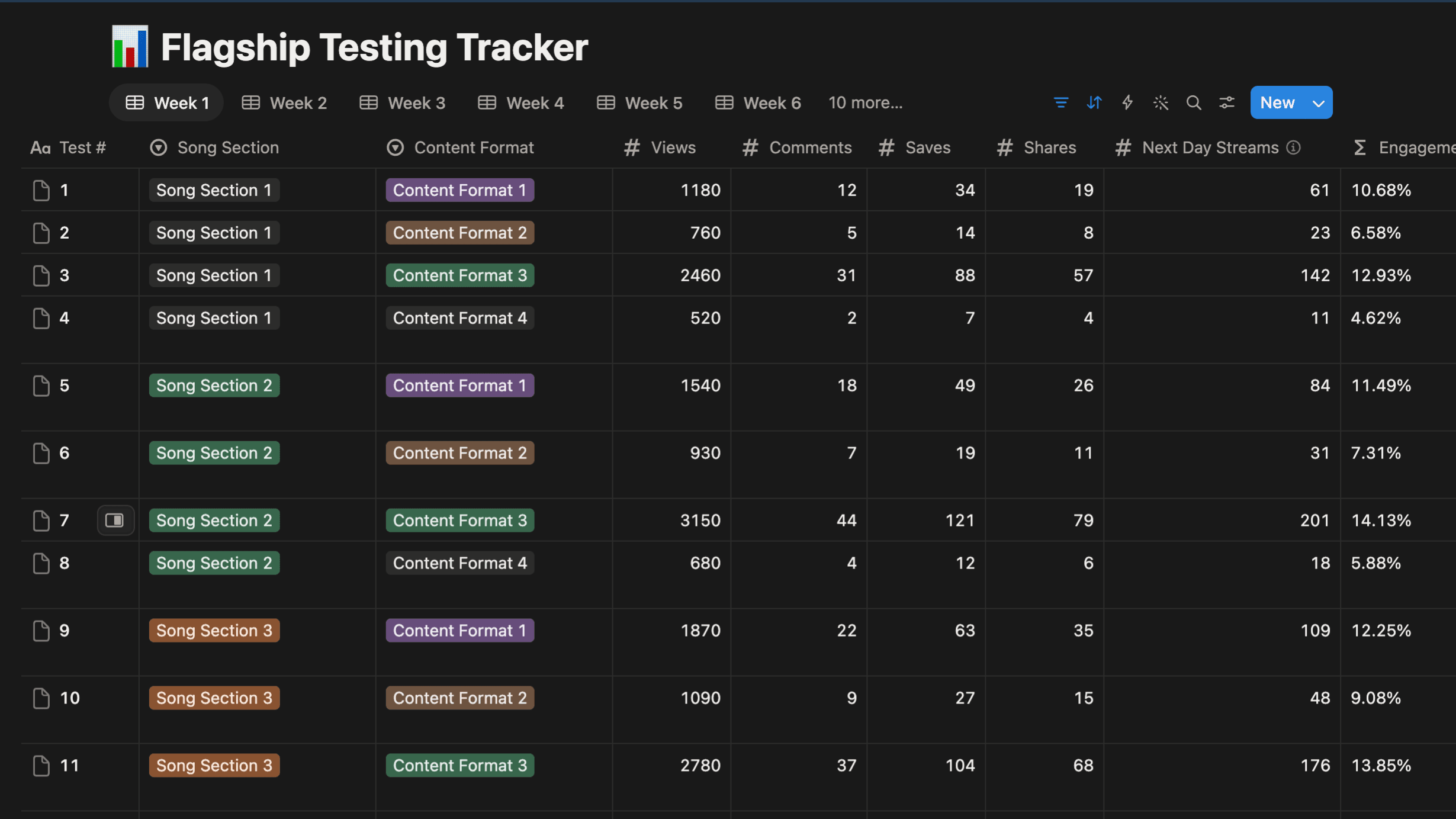Click the AI sparkle icon in the toolbar

[x=1161, y=102]
